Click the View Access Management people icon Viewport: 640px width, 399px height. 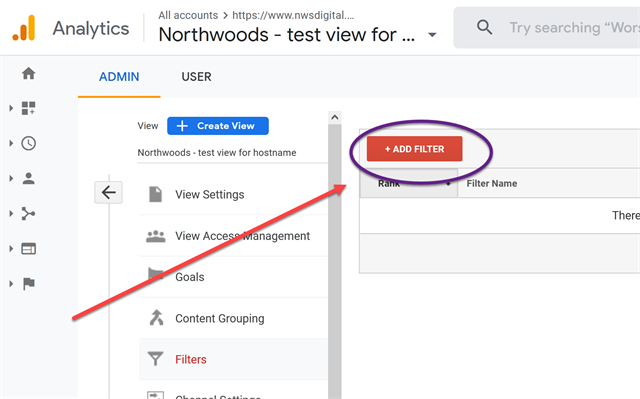pos(156,236)
